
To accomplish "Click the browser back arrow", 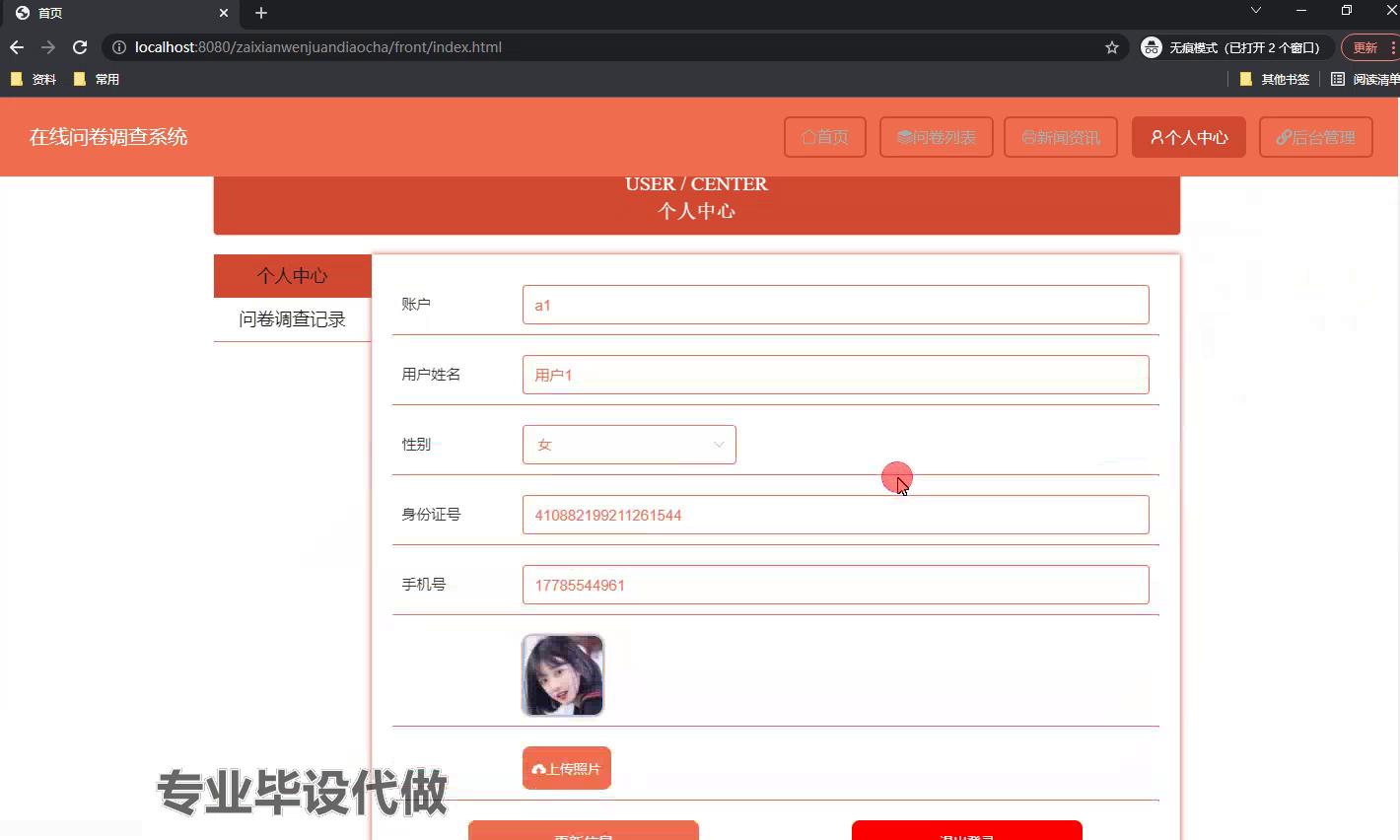I will pyautogui.click(x=17, y=47).
